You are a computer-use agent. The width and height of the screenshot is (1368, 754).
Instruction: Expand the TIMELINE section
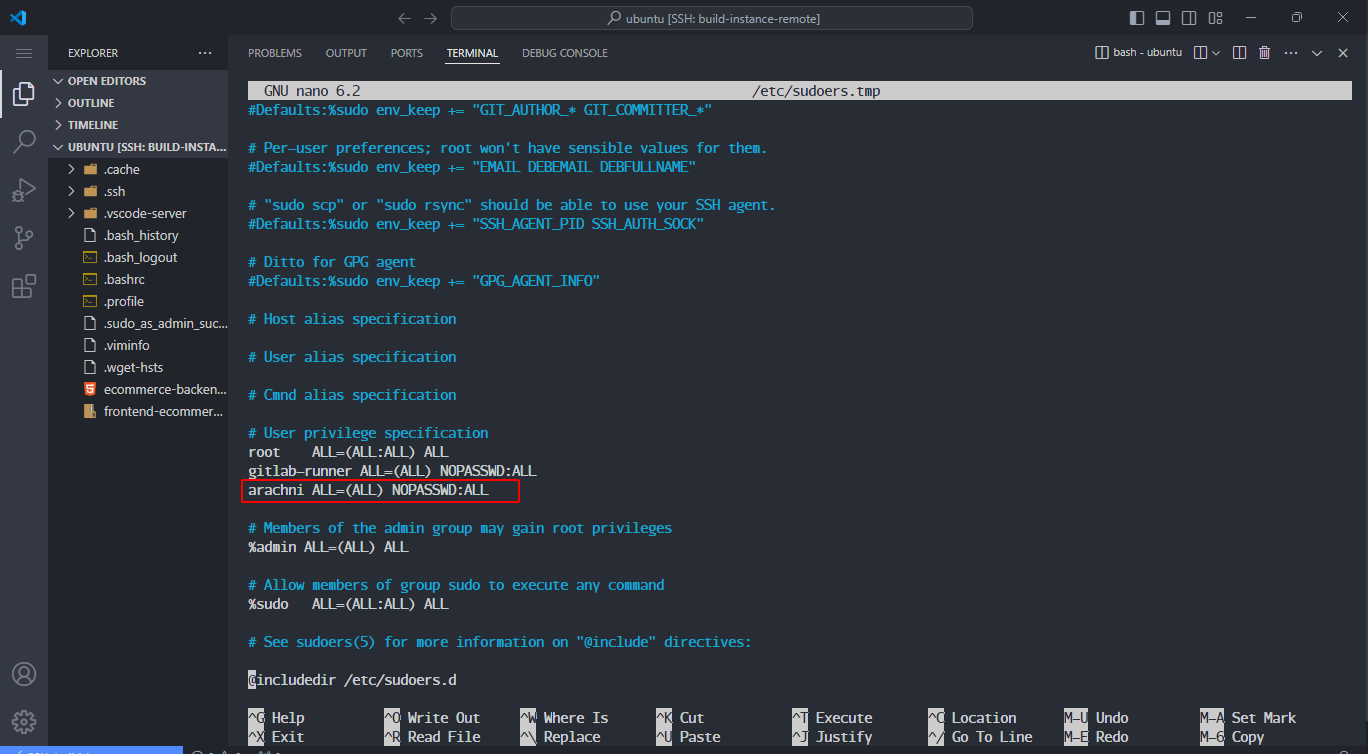tap(138, 125)
